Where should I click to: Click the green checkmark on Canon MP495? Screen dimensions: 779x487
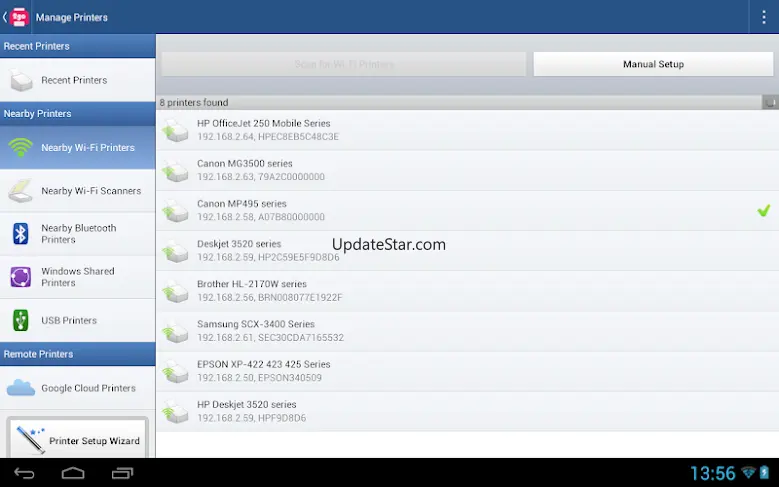point(764,211)
